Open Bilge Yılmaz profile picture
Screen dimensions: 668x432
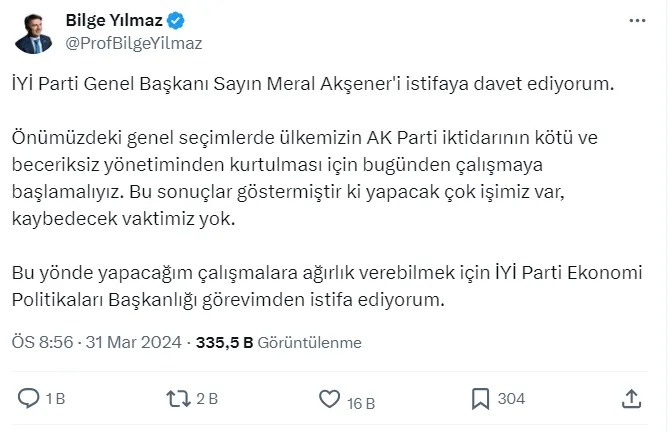click(34, 32)
